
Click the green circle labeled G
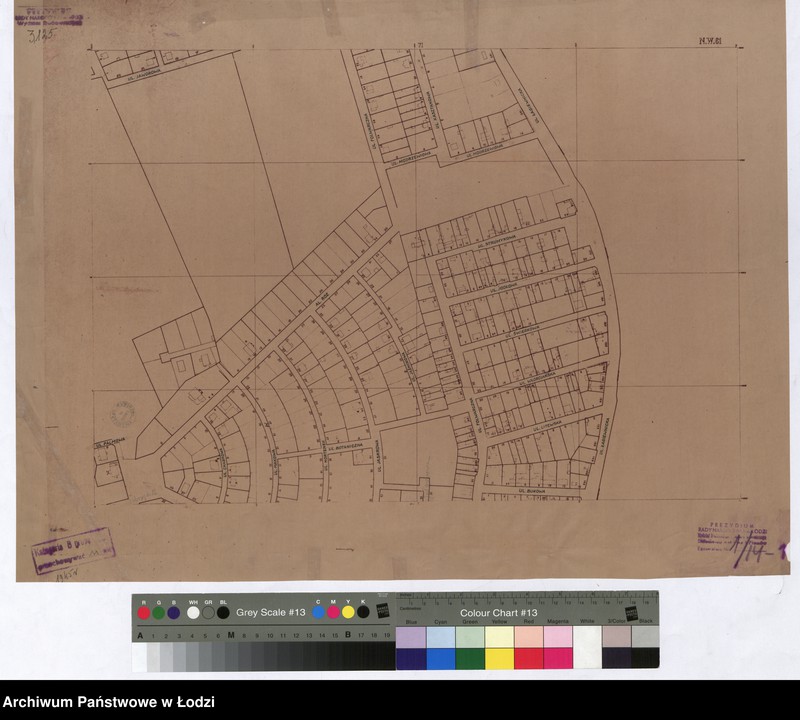pyautogui.click(x=159, y=612)
